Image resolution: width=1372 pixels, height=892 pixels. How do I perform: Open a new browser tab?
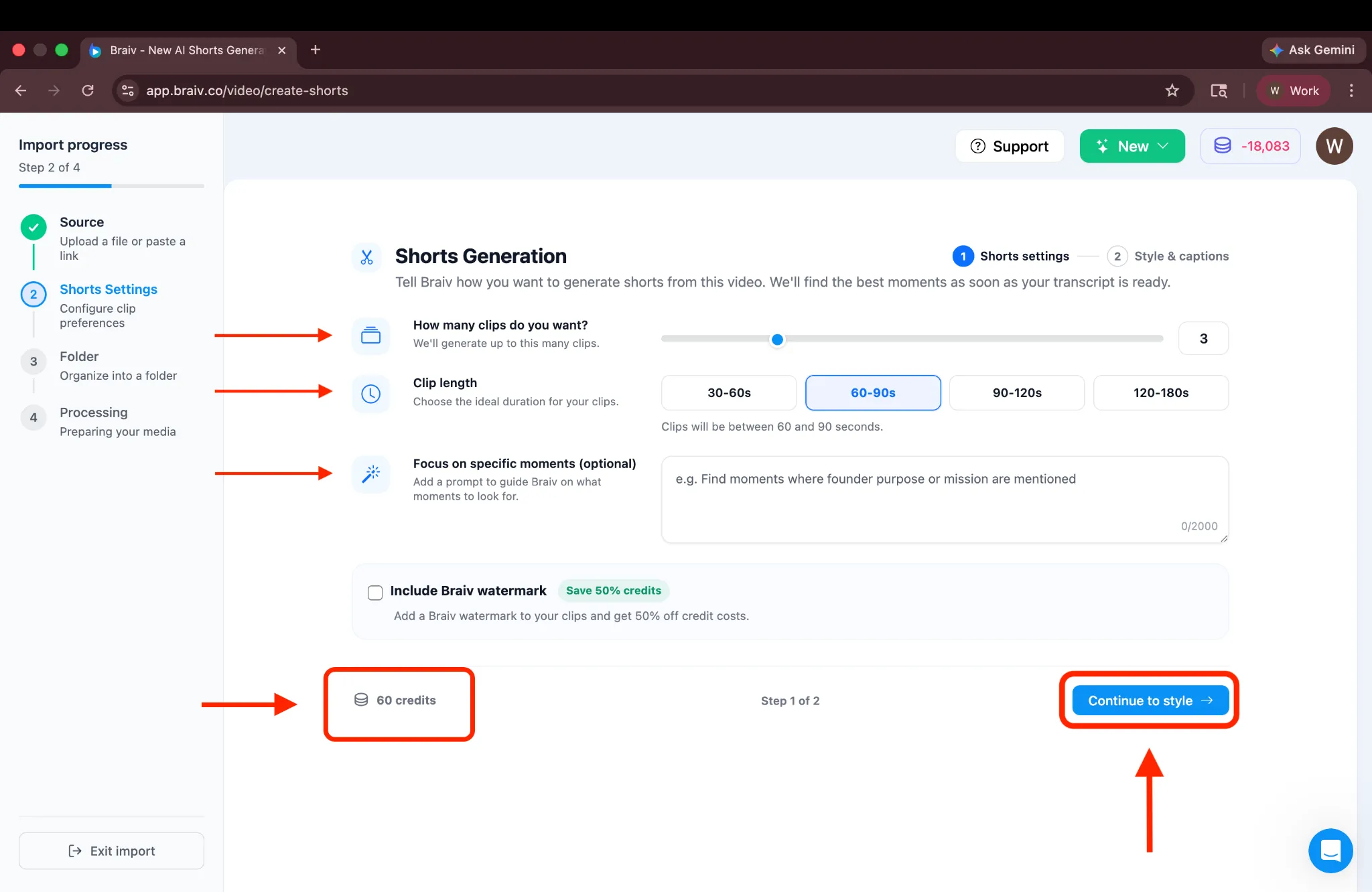[x=316, y=50]
